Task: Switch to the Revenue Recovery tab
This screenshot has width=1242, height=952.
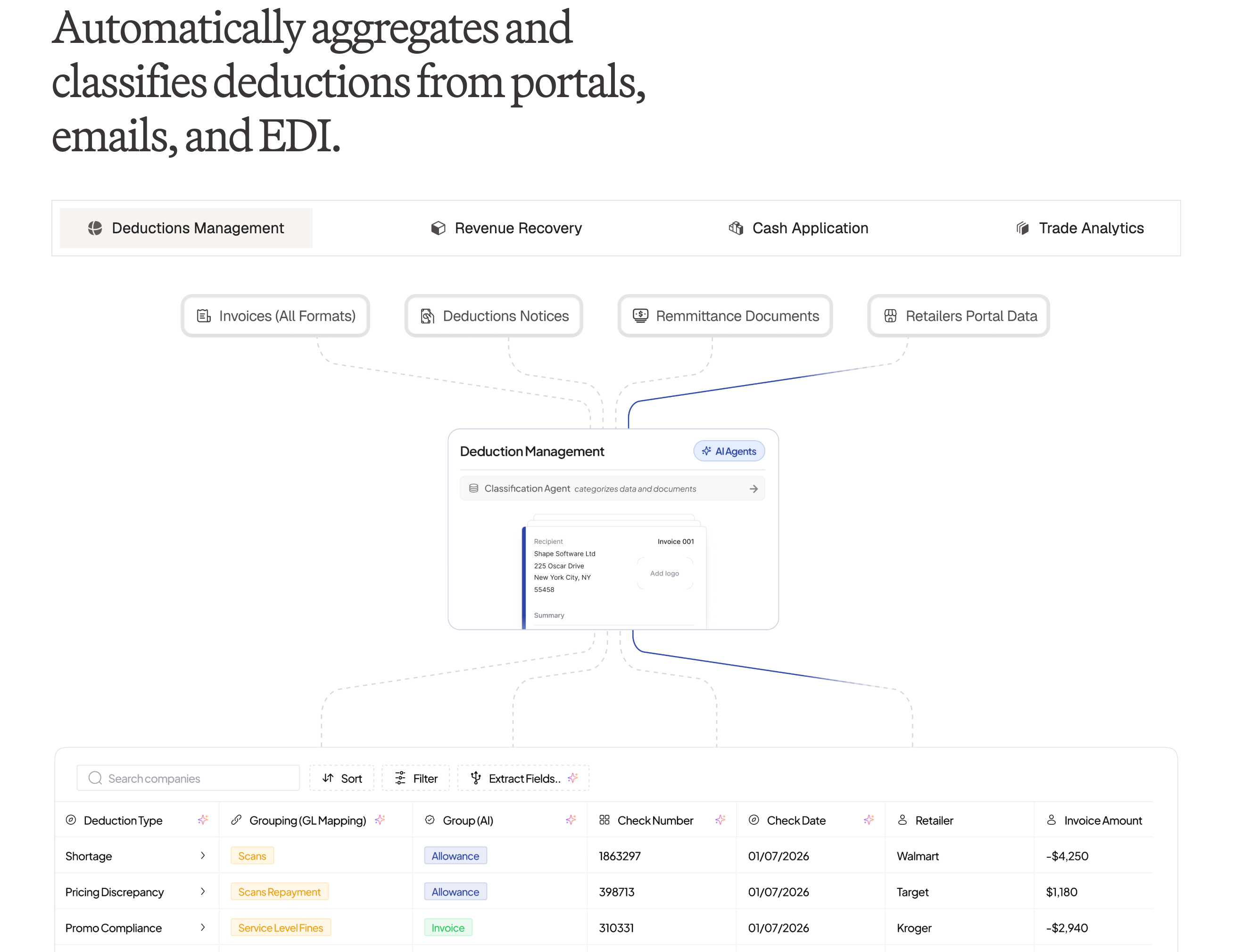Action: pos(506,228)
